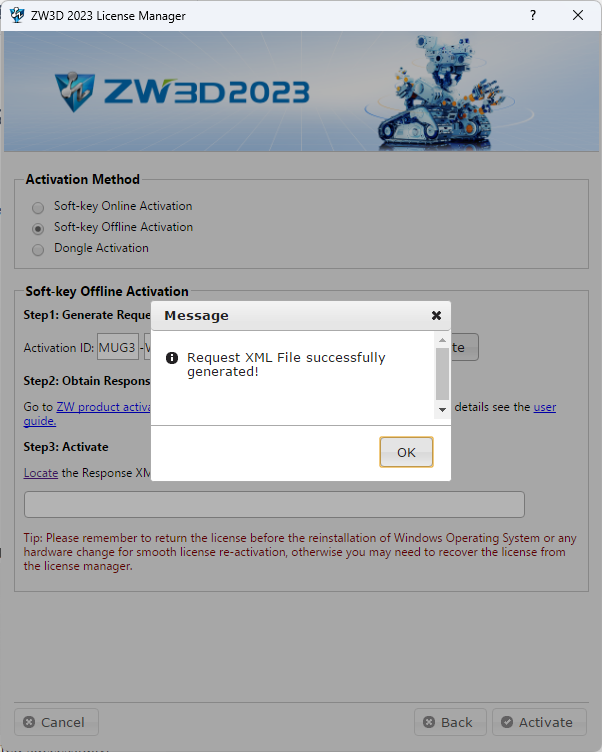The image size is (602, 752).
Task: Click the message scrollbar down arrow
Action: point(442,410)
